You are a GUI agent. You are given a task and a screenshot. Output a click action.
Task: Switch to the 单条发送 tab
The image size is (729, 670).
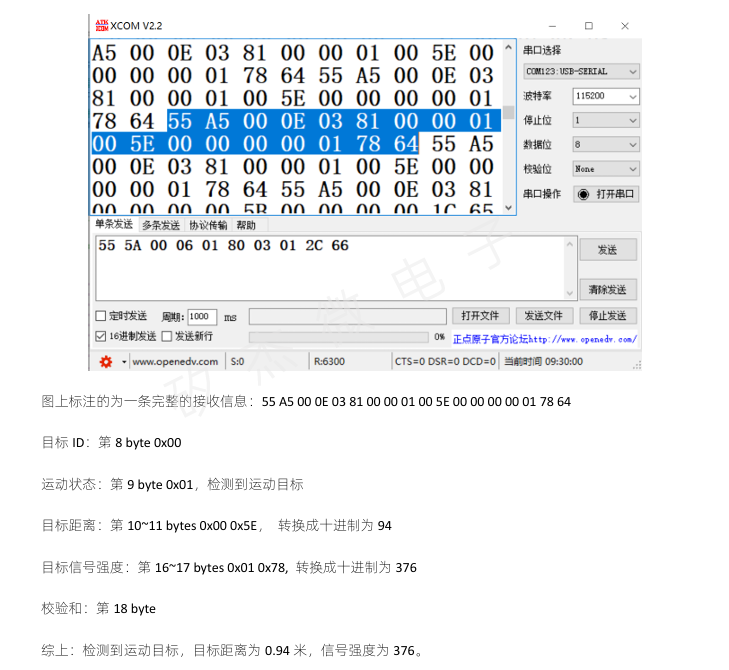[114, 225]
